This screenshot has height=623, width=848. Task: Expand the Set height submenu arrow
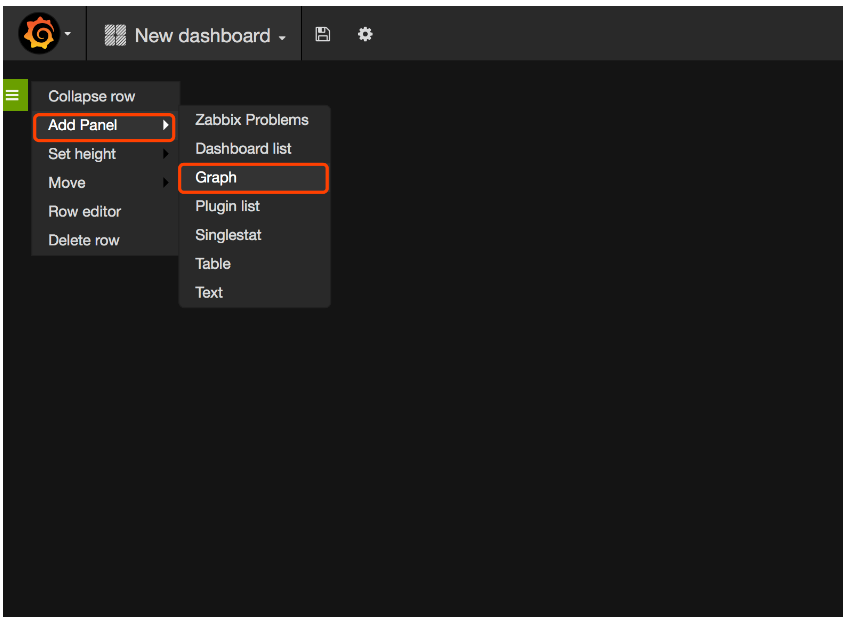[x=165, y=154]
